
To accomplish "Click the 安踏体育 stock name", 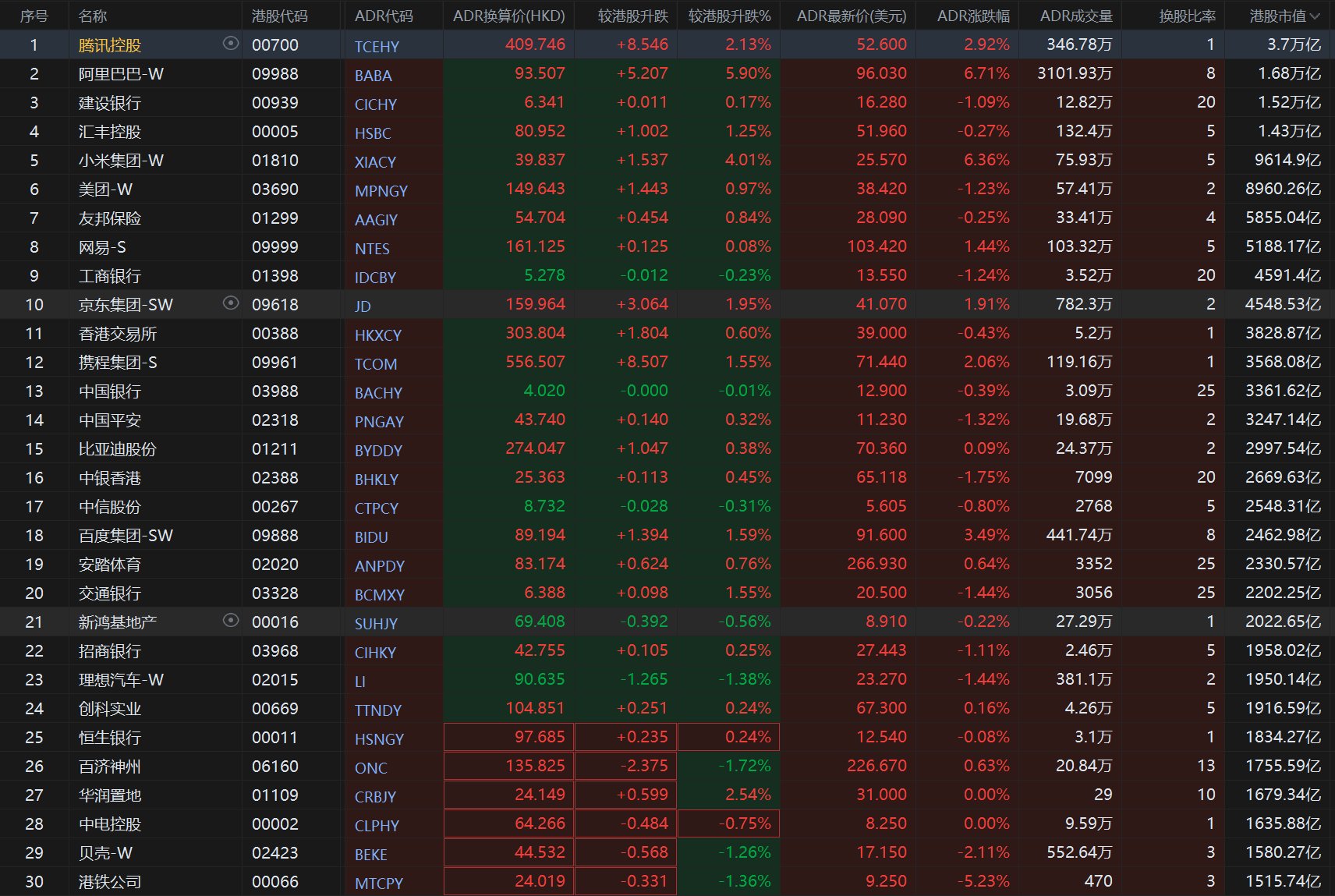I will click(110, 565).
